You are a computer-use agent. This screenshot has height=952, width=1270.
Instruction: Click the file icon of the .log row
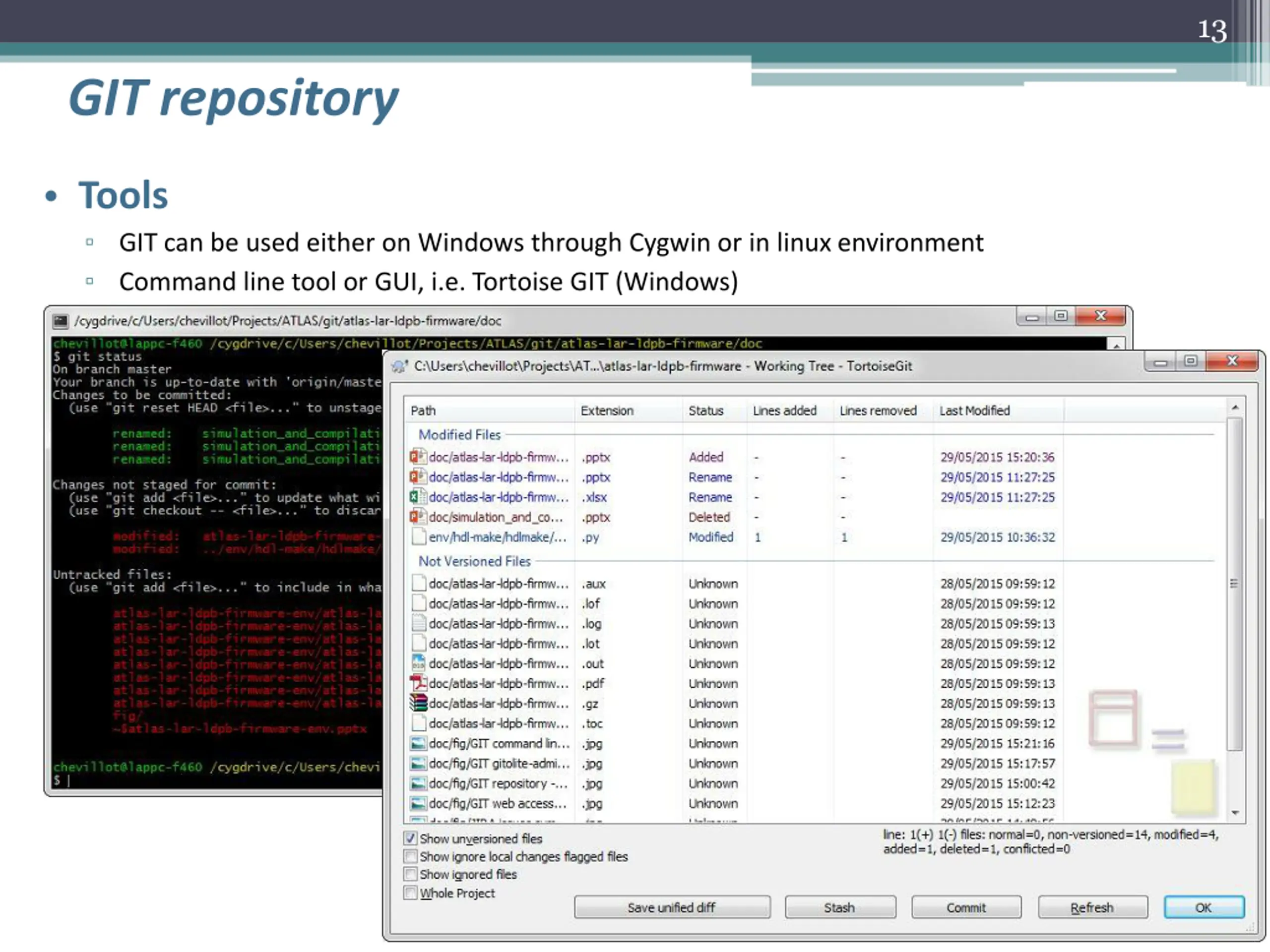[x=419, y=623]
